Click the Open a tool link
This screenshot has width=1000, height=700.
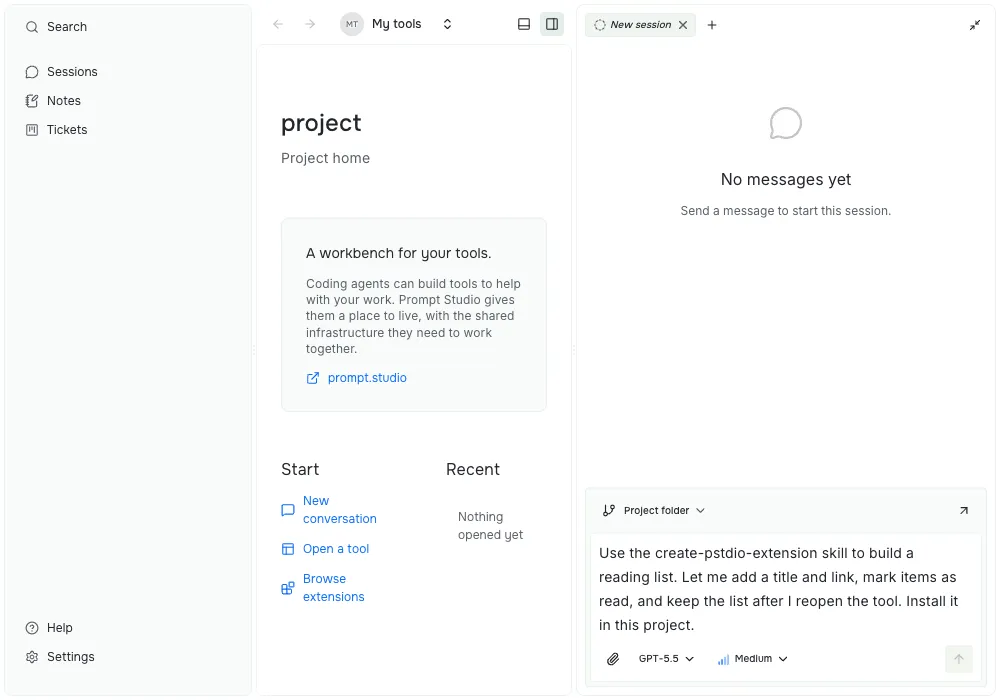click(335, 549)
